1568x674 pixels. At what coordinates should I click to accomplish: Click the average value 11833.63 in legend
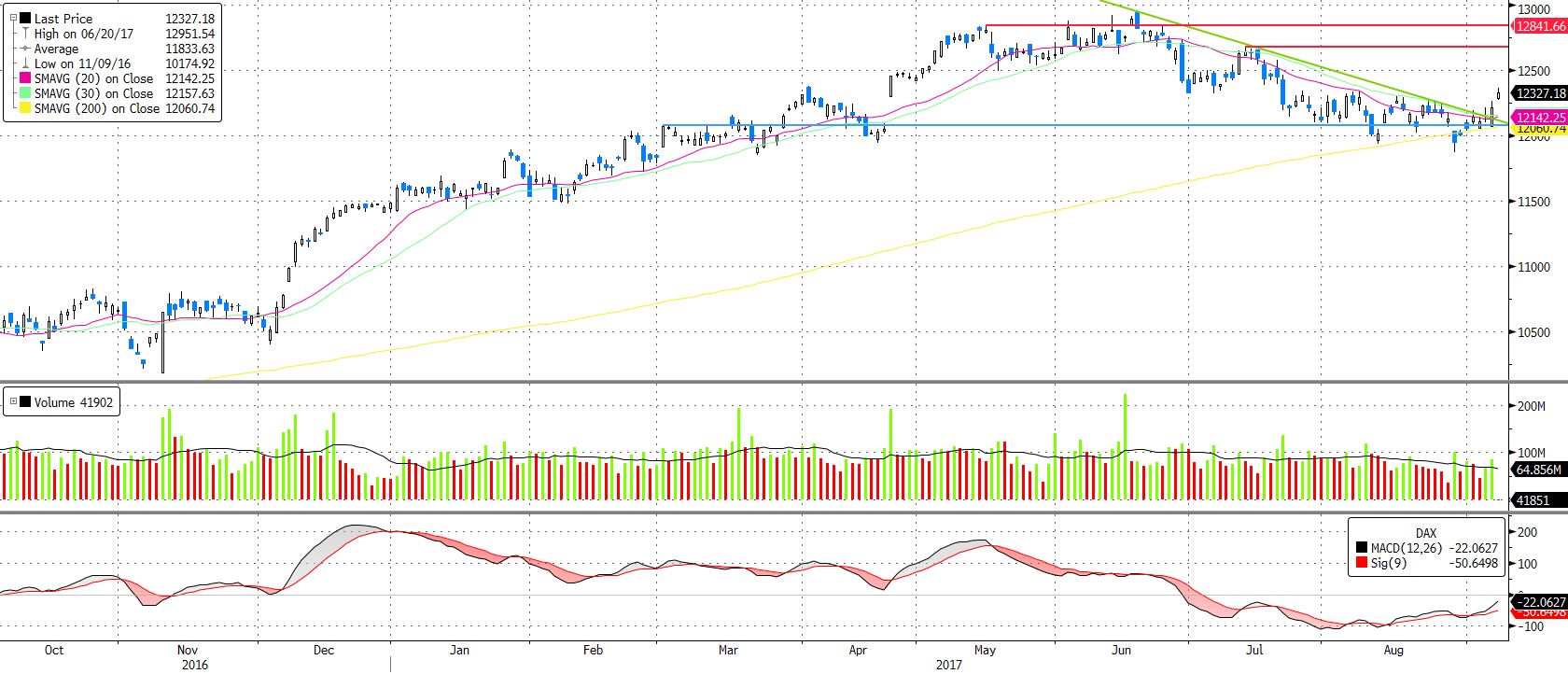point(190,49)
